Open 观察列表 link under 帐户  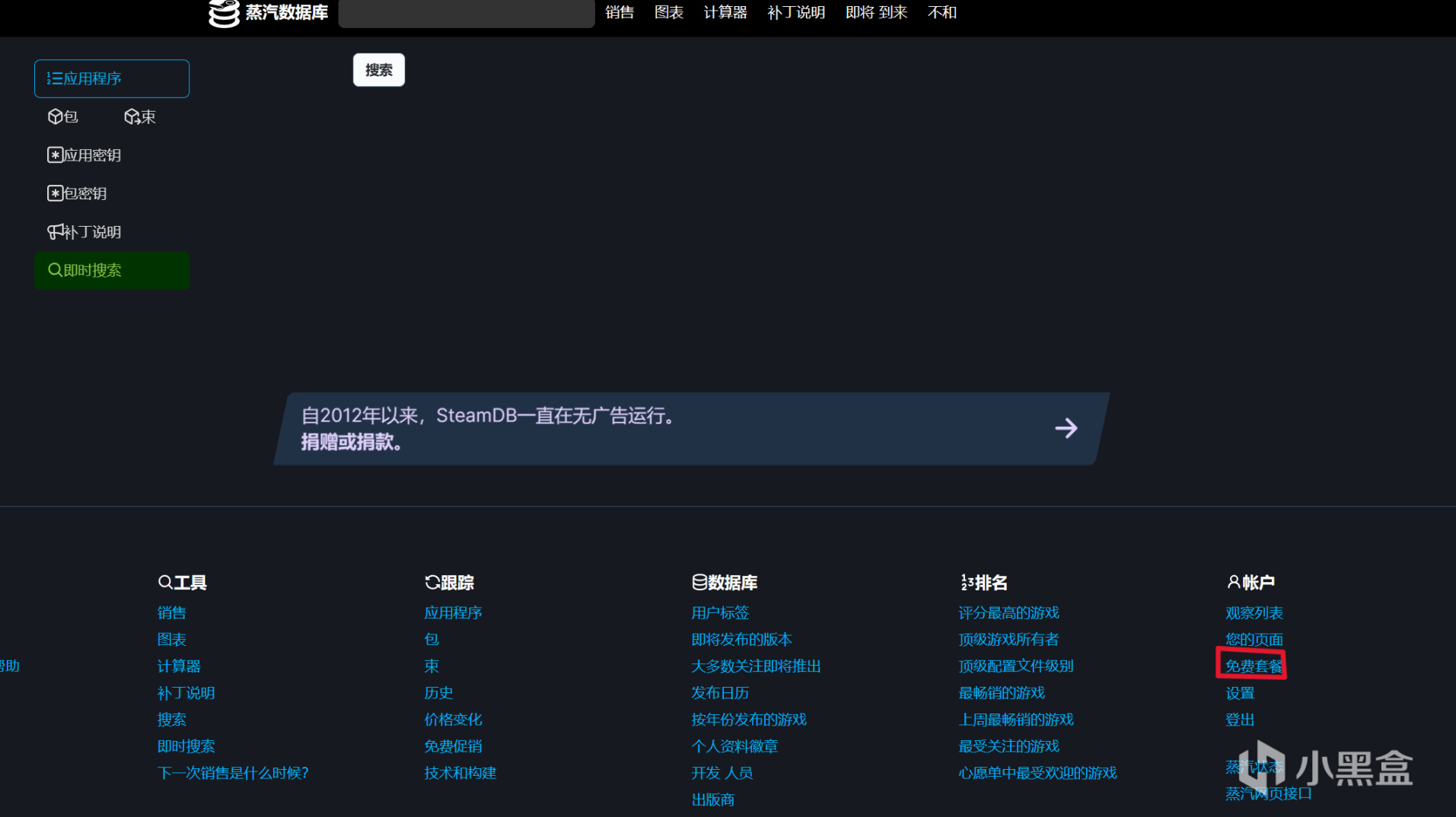[x=1254, y=612]
